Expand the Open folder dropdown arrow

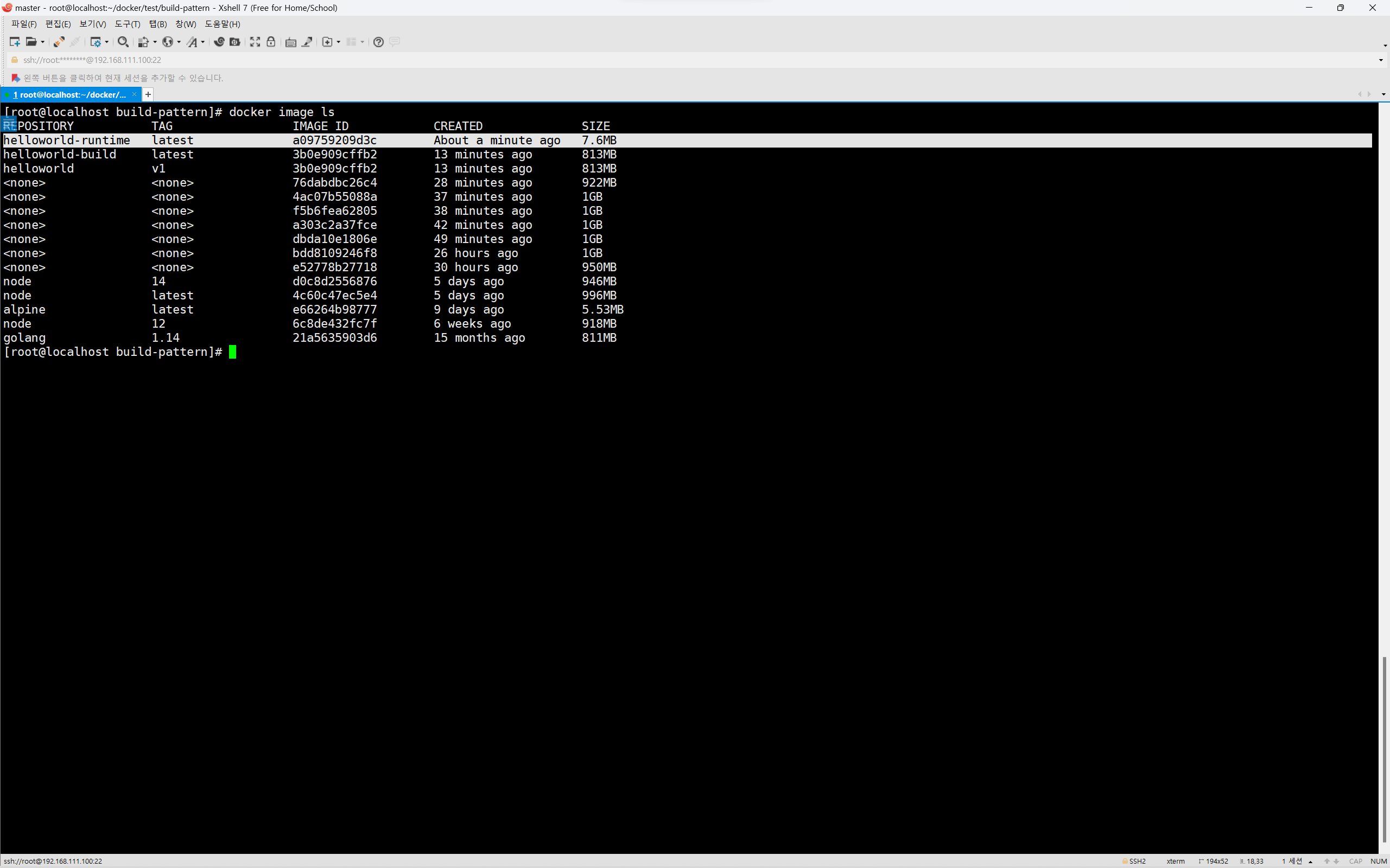pyautogui.click(x=42, y=42)
